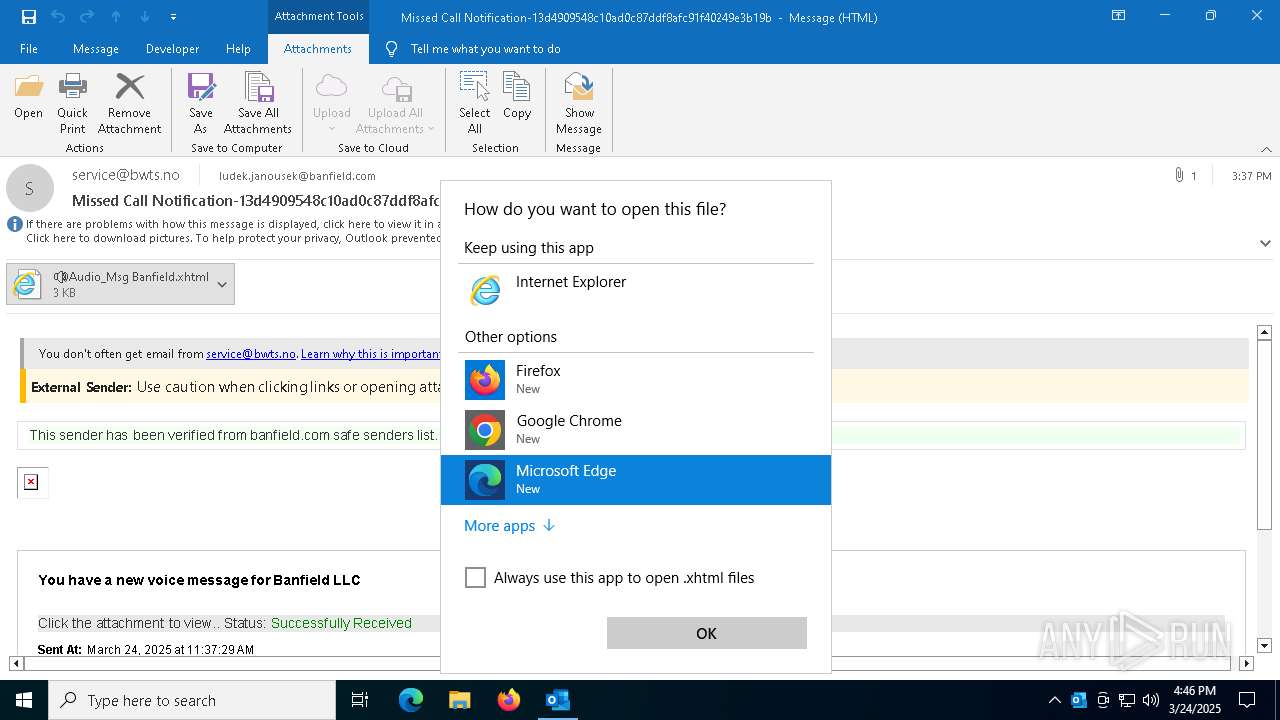Choose Microsoft Edge in open-with dialog

[636, 480]
